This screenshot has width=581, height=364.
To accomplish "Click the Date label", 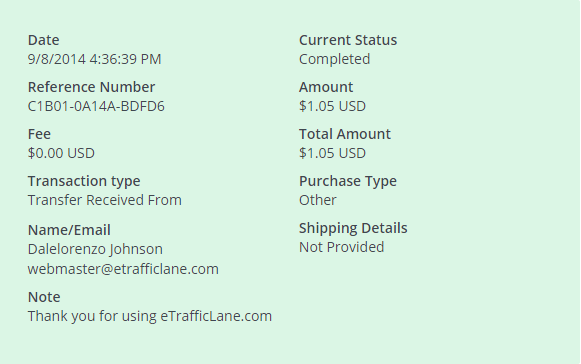I will coord(43,40).
